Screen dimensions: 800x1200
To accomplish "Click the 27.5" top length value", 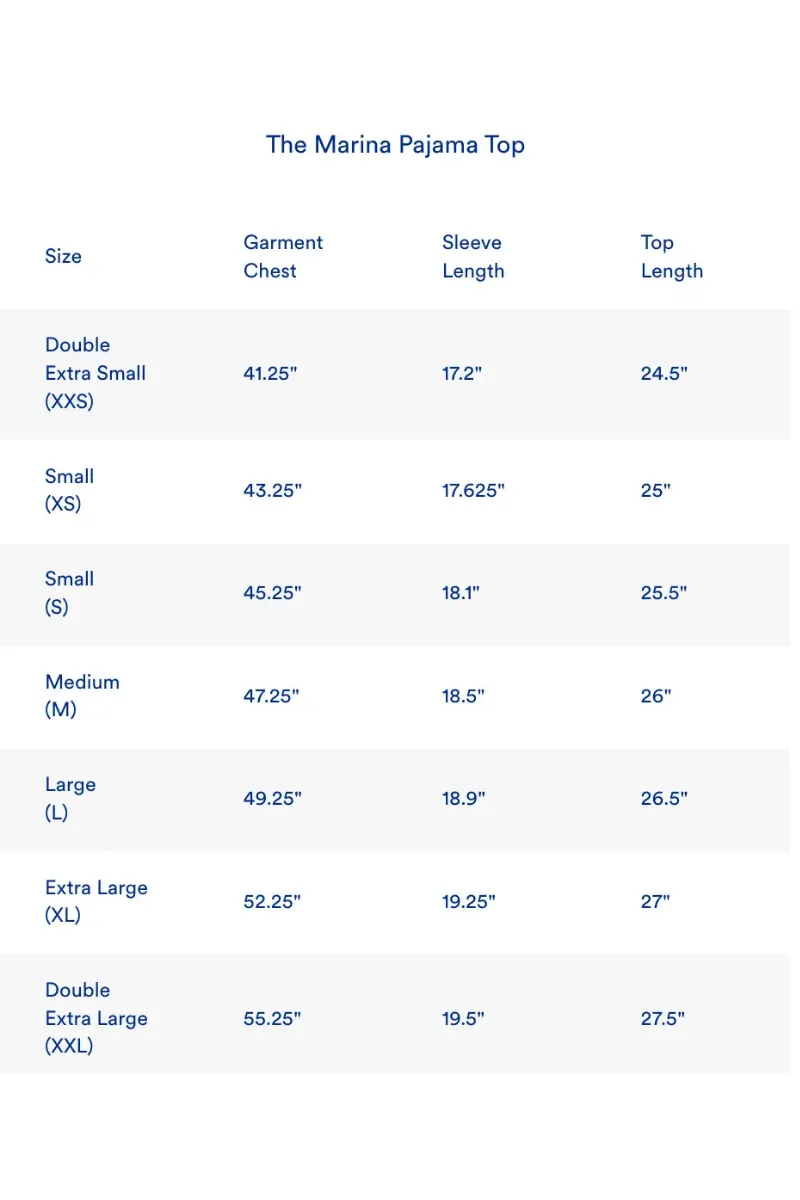I will click(663, 1018).
